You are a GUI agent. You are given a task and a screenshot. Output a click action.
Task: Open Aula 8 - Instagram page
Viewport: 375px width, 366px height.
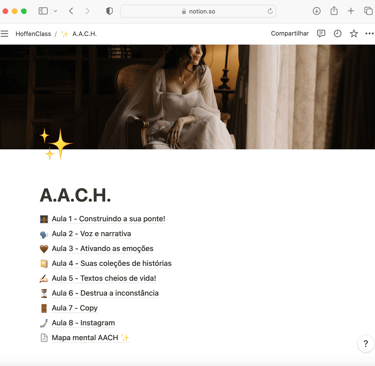(x=83, y=323)
